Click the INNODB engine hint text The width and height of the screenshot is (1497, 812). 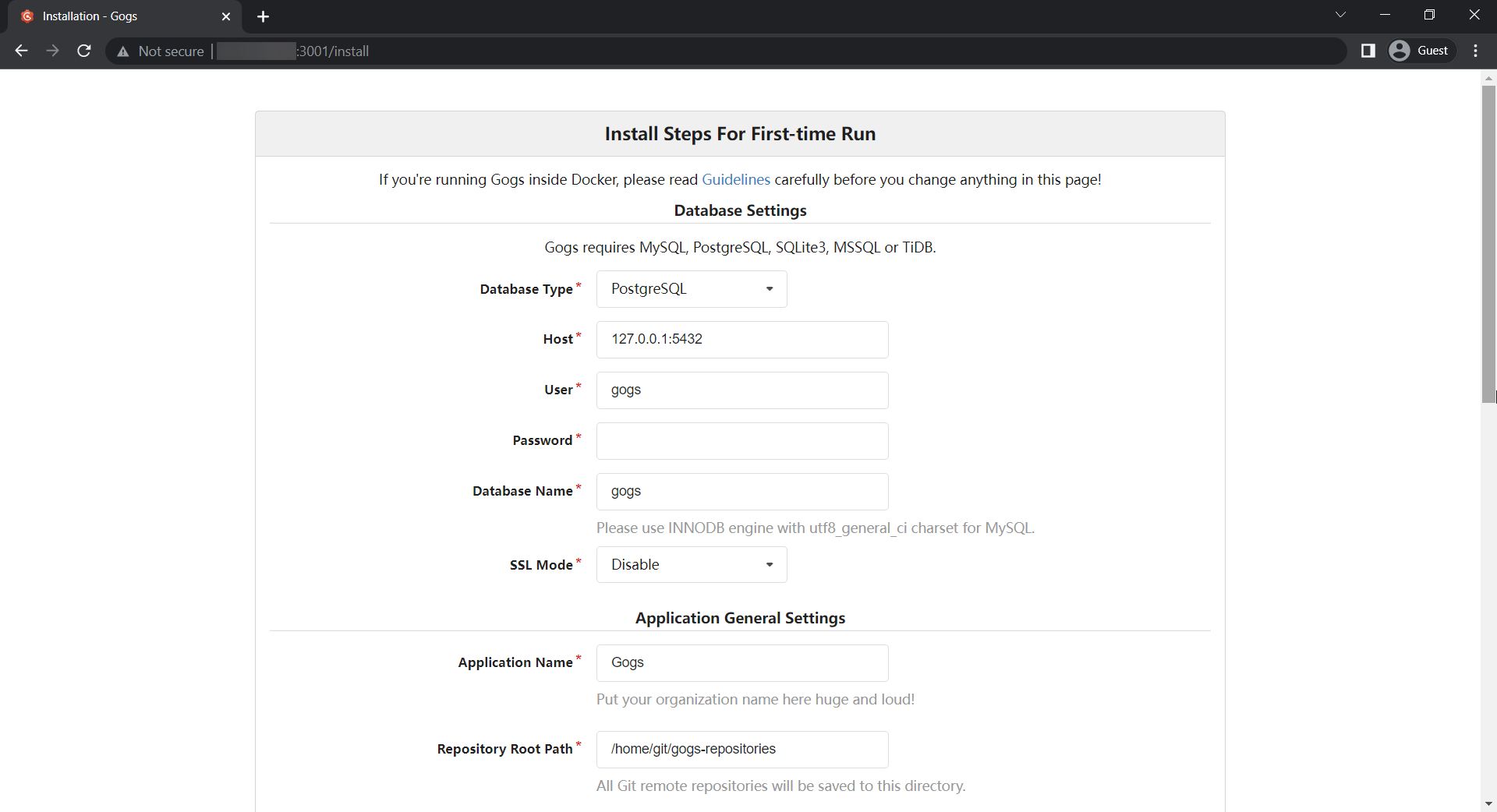816,528
